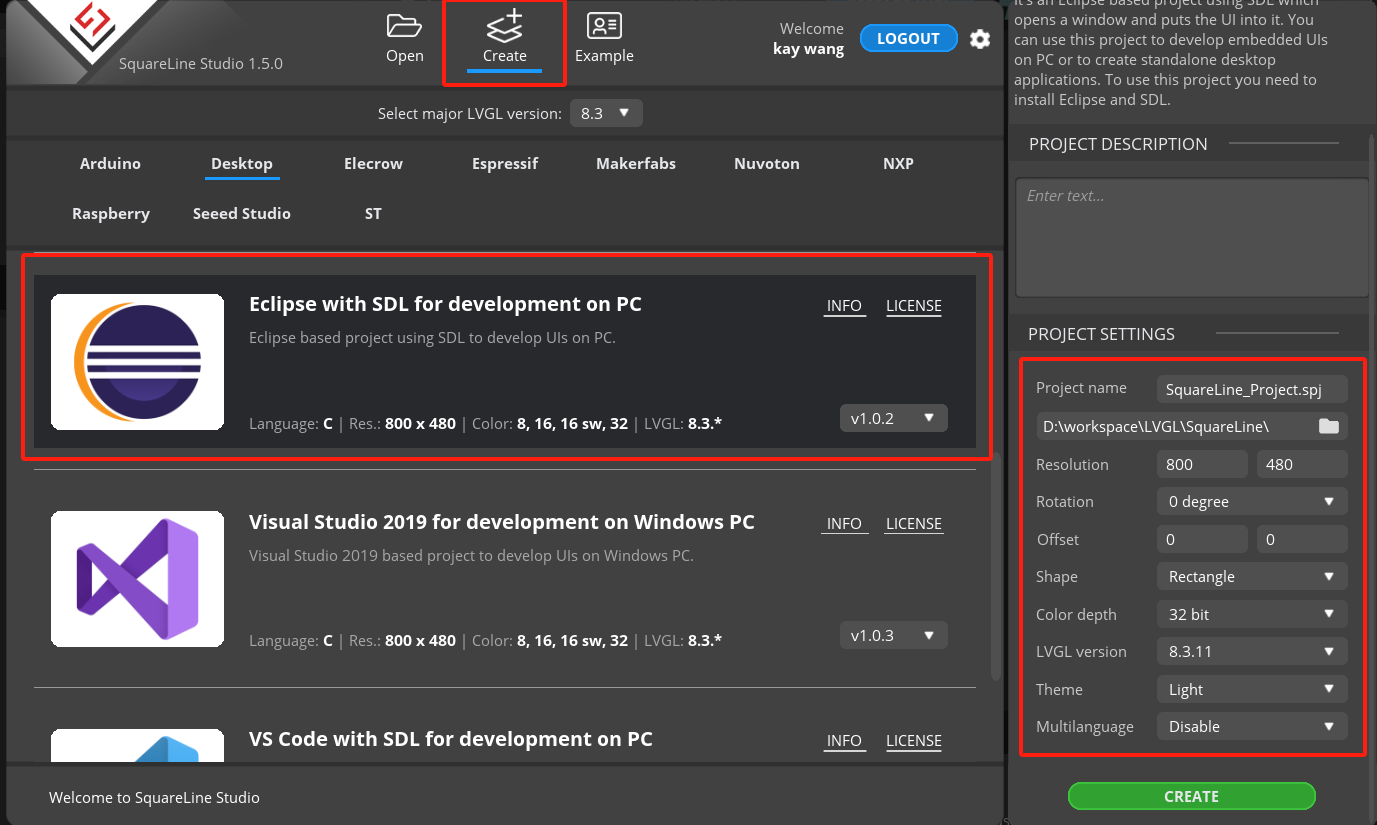Screen dimensions: 1377x825
Task: Select title Eclipse with SDL for development on PC
Action: click(x=445, y=304)
